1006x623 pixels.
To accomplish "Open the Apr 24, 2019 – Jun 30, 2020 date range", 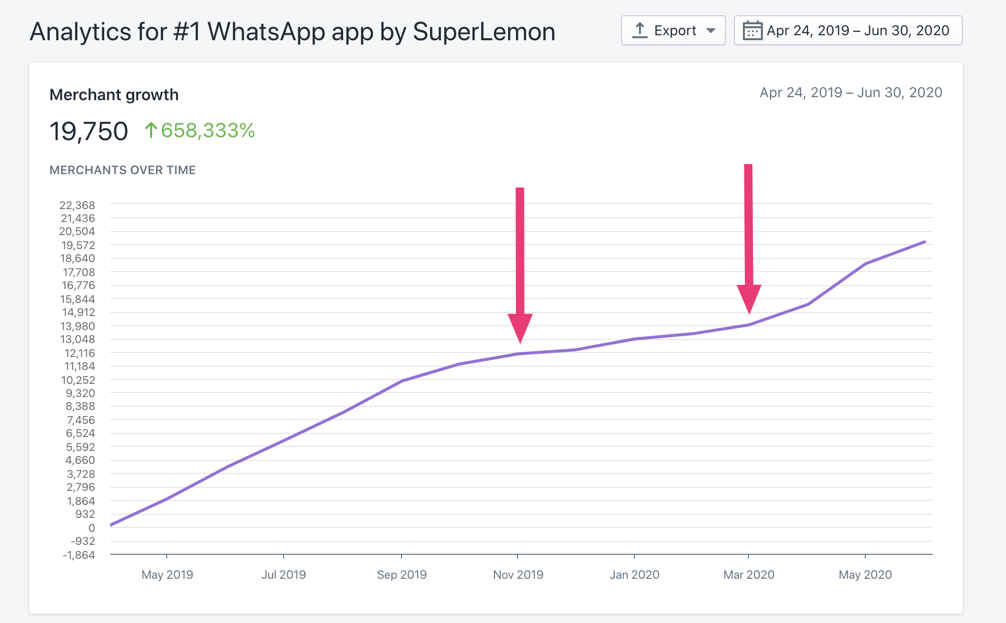I will 848,30.
